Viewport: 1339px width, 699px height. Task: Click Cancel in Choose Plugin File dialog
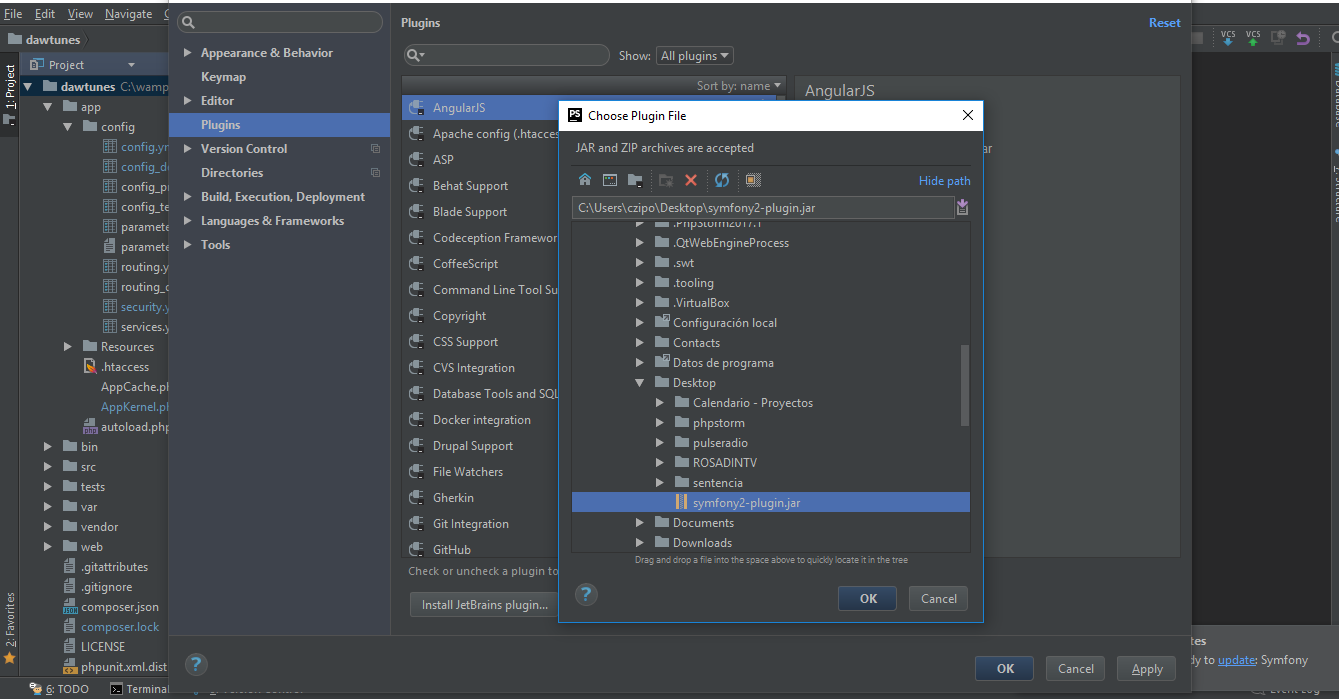(939, 598)
